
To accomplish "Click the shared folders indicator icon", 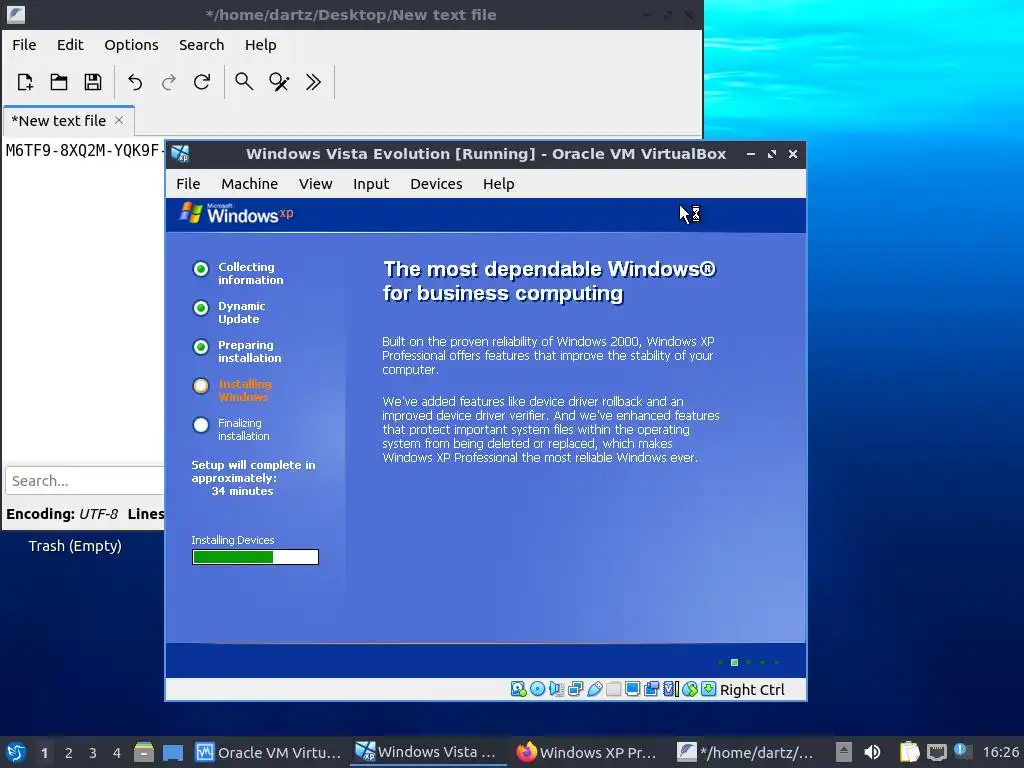I will click(613, 689).
